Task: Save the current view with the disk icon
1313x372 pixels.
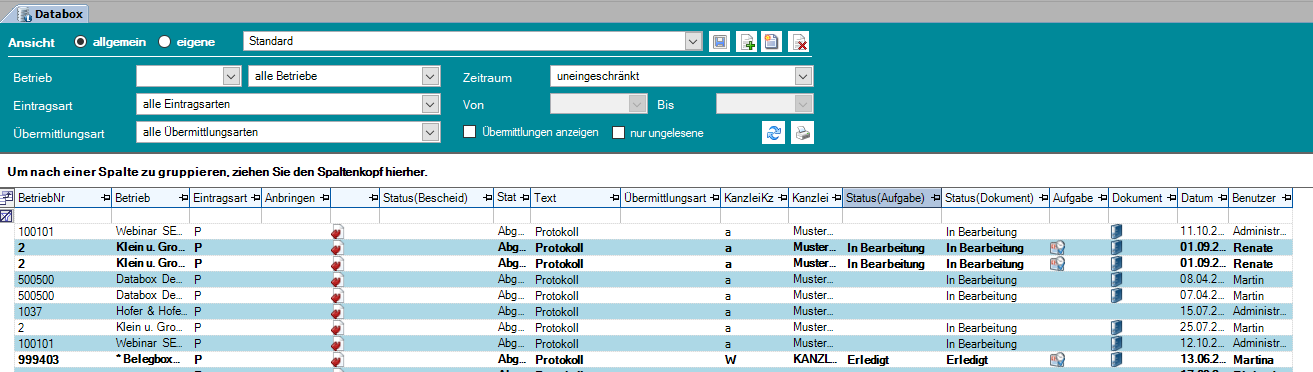Action: click(720, 42)
